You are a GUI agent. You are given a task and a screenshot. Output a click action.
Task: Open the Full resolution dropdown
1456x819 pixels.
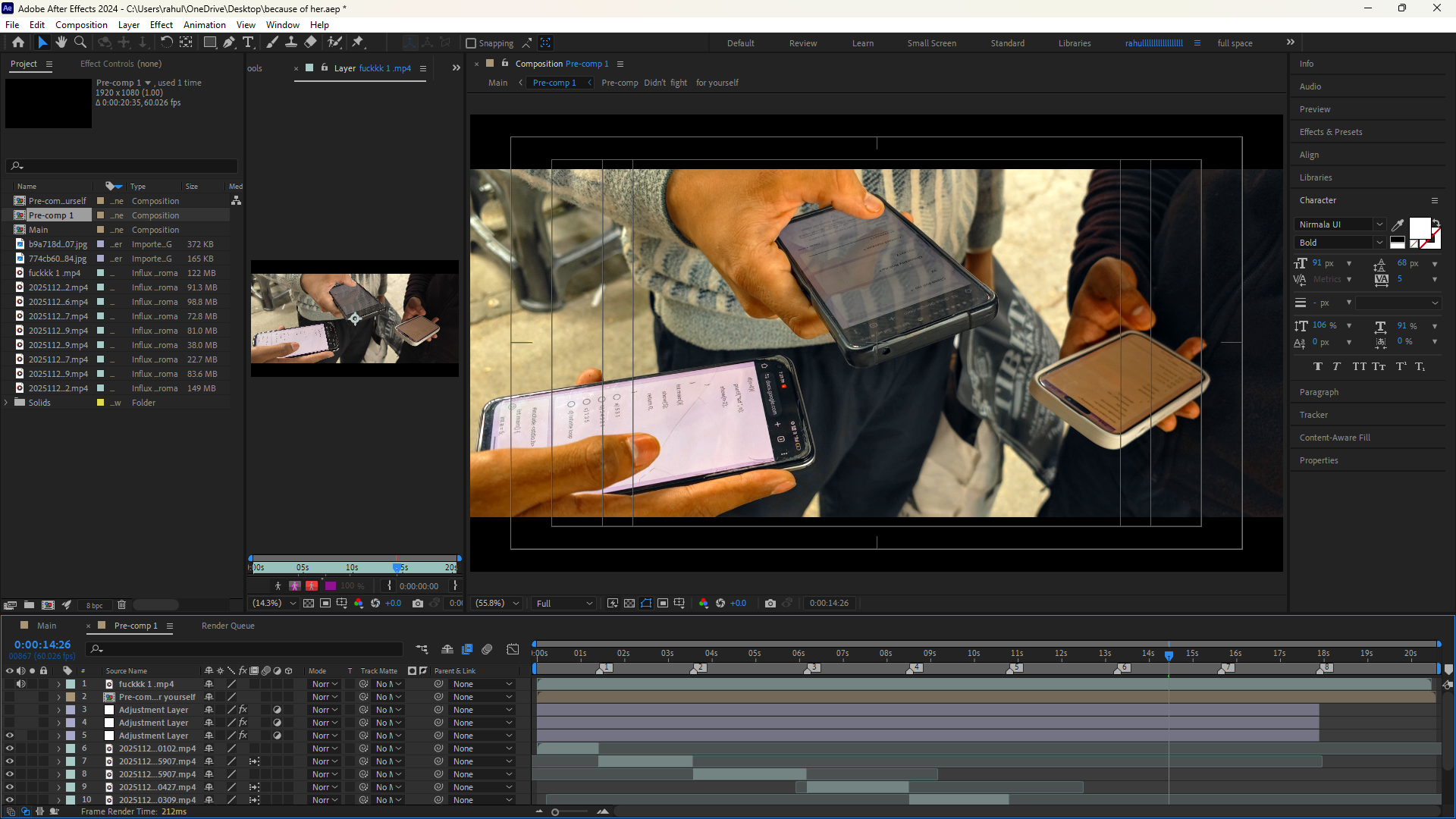[564, 603]
